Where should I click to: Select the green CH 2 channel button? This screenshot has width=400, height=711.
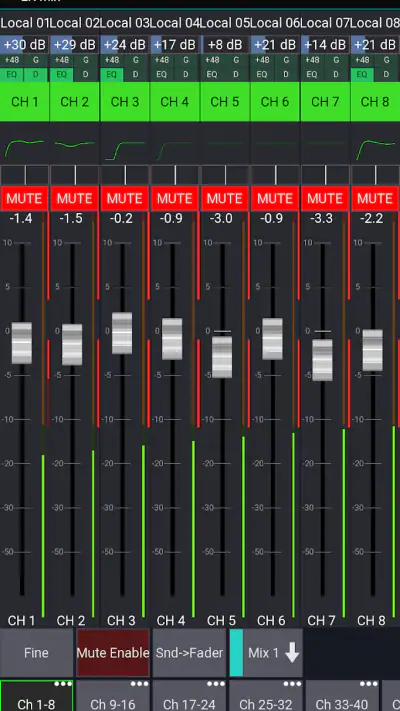(x=74, y=102)
